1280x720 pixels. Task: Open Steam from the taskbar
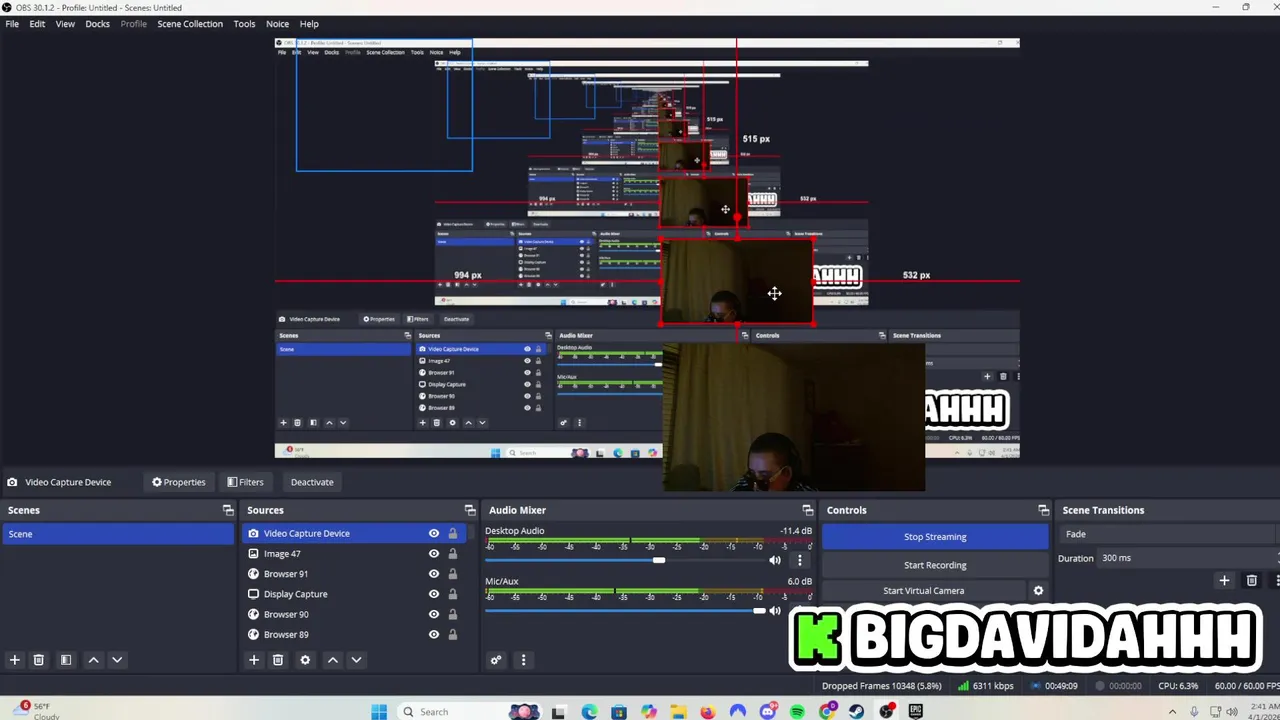[x=857, y=712]
